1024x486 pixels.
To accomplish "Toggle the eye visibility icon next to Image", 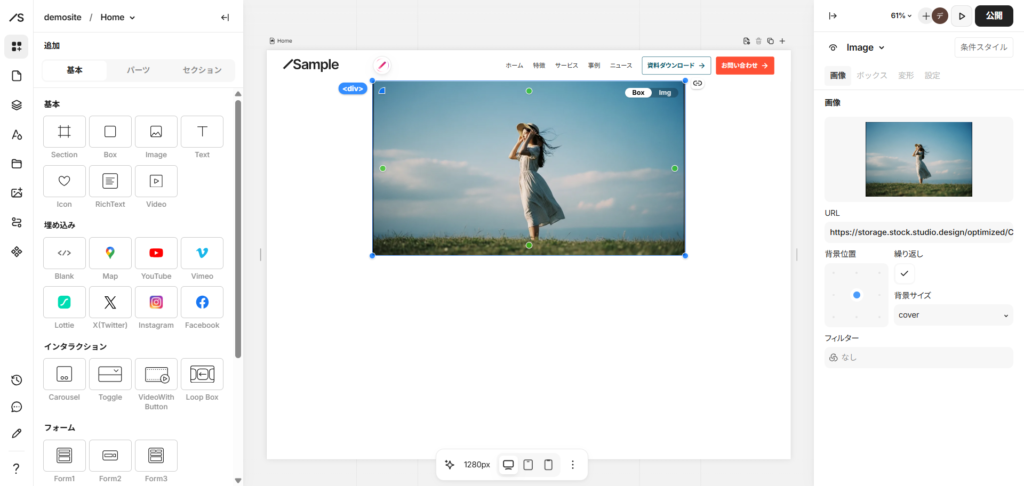I will (x=833, y=48).
